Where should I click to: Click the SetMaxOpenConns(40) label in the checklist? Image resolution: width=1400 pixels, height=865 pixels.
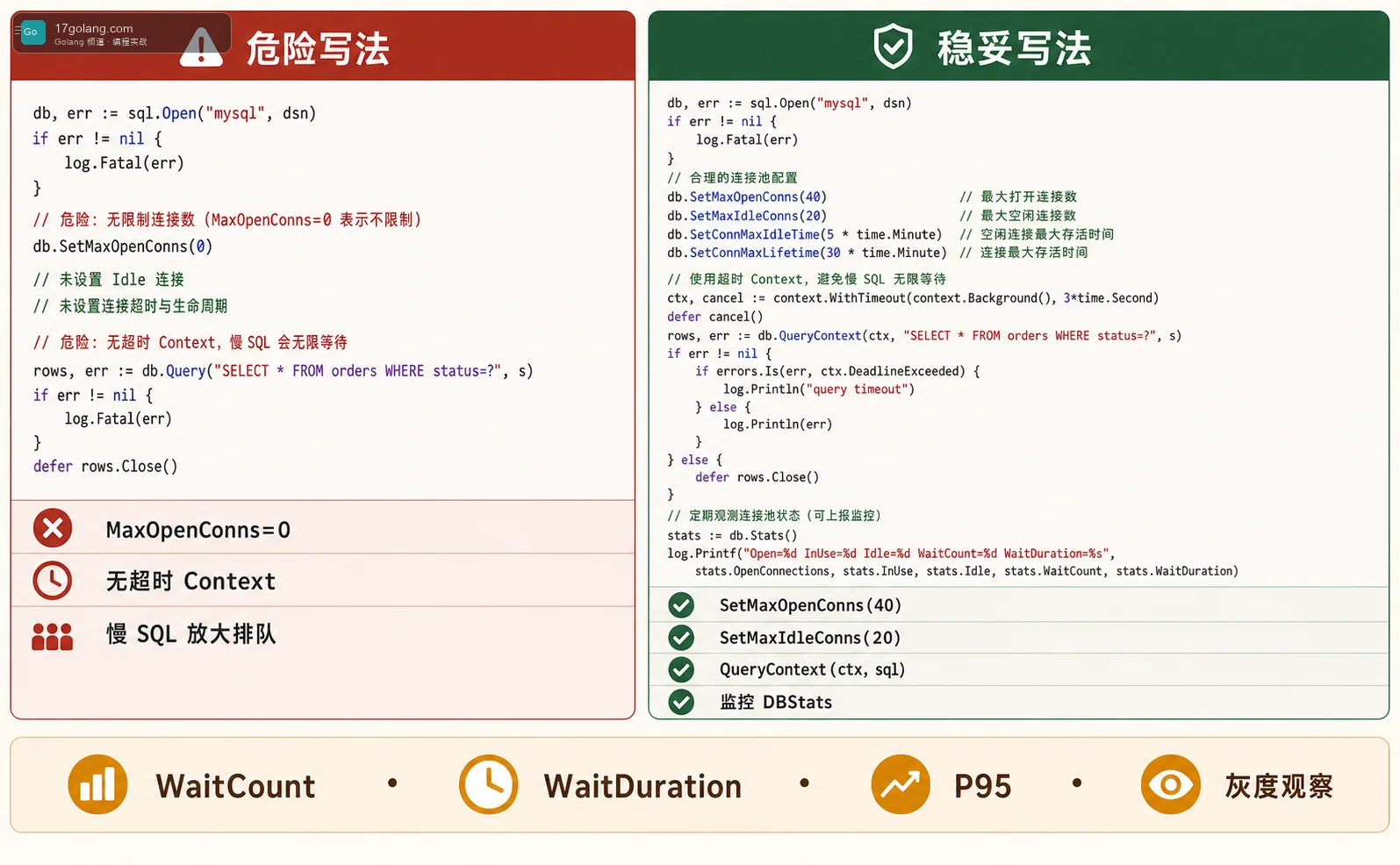pyautogui.click(x=810, y=605)
